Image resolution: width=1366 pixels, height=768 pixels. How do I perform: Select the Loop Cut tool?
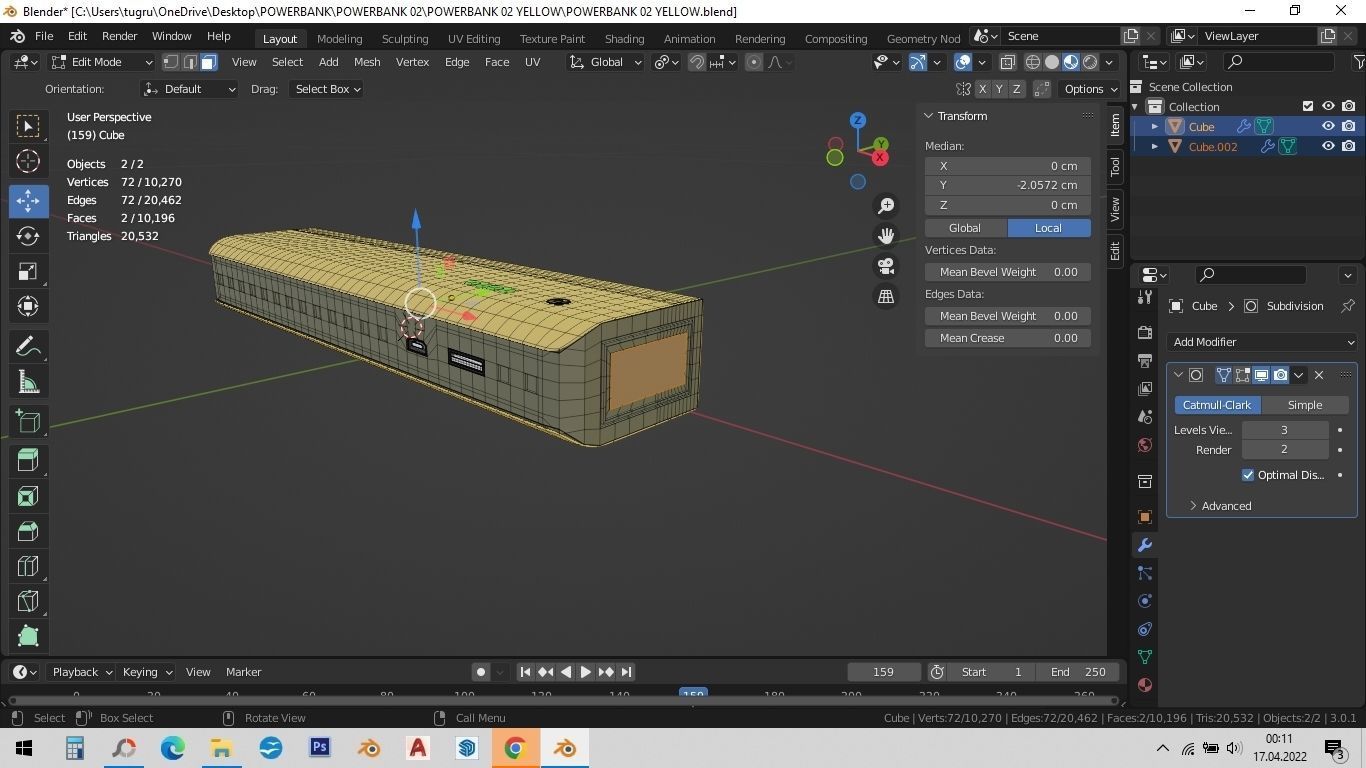click(x=28, y=567)
